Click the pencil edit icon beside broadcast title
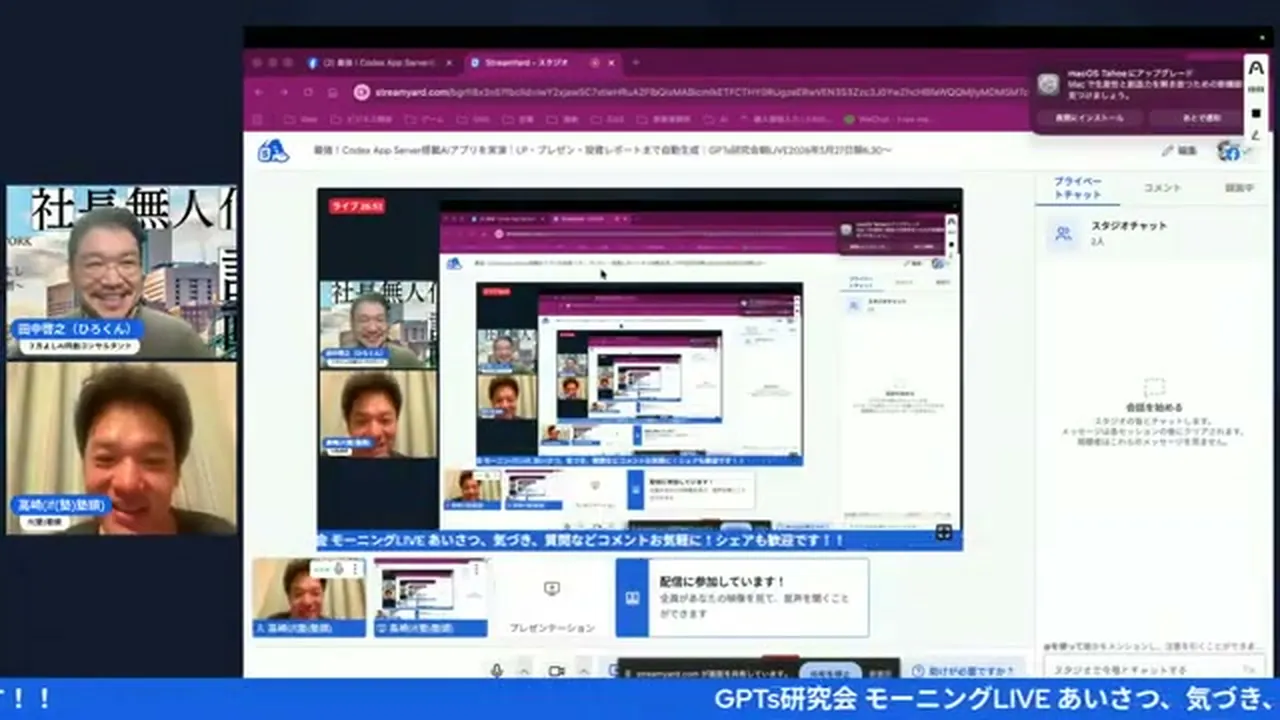Viewport: 1280px width, 720px height. coord(1167,151)
